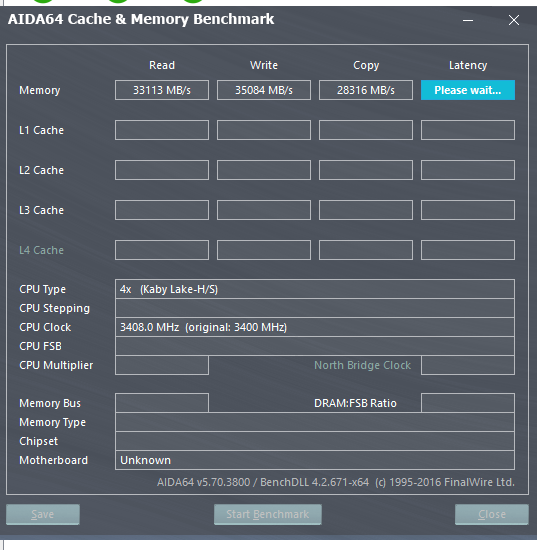Click the Latency column header
This screenshot has width=538, height=550.
point(468,66)
